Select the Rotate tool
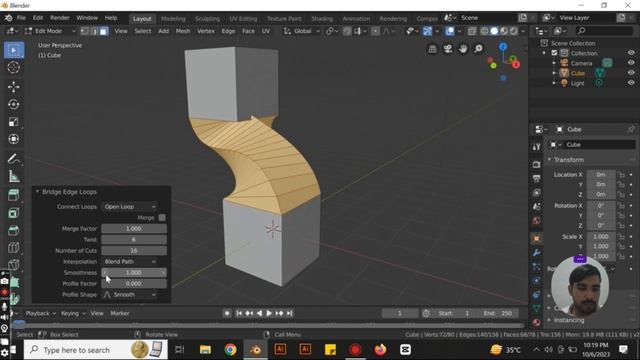This screenshot has height=360, width=640. click(13, 104)
